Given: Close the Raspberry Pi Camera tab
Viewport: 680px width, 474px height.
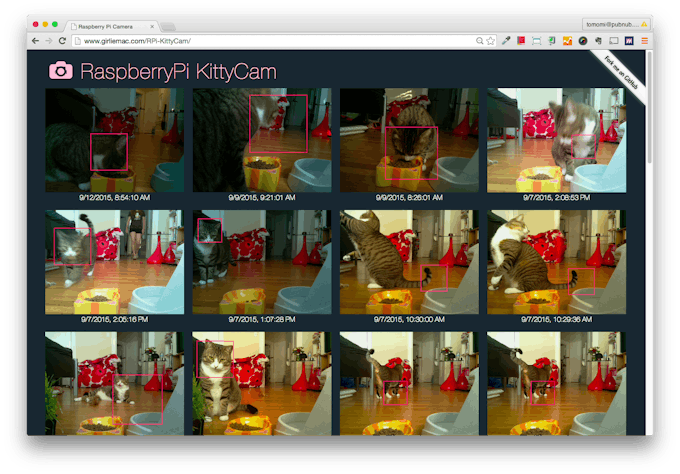Looking at the screenshot, I should (x=152, y=26).
